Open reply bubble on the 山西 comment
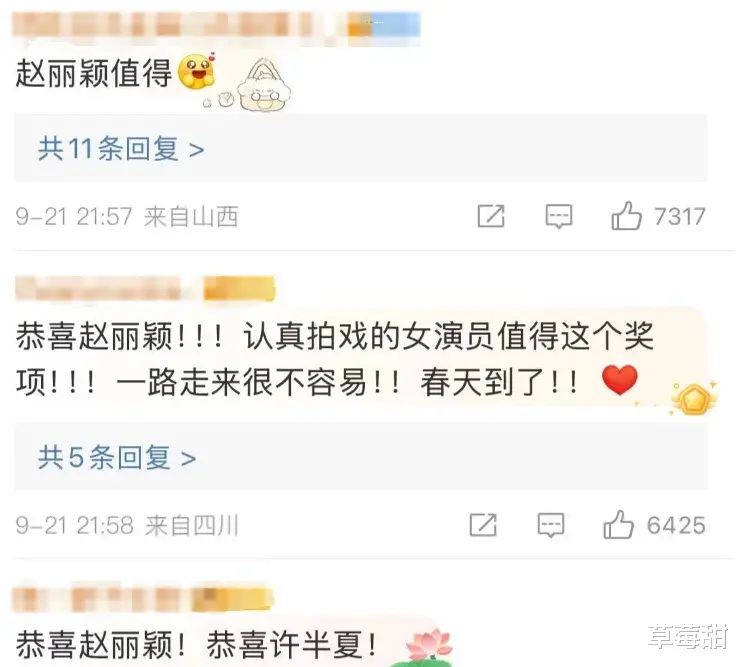The height and width of the screenshot is (667, 741). [559, 217]
